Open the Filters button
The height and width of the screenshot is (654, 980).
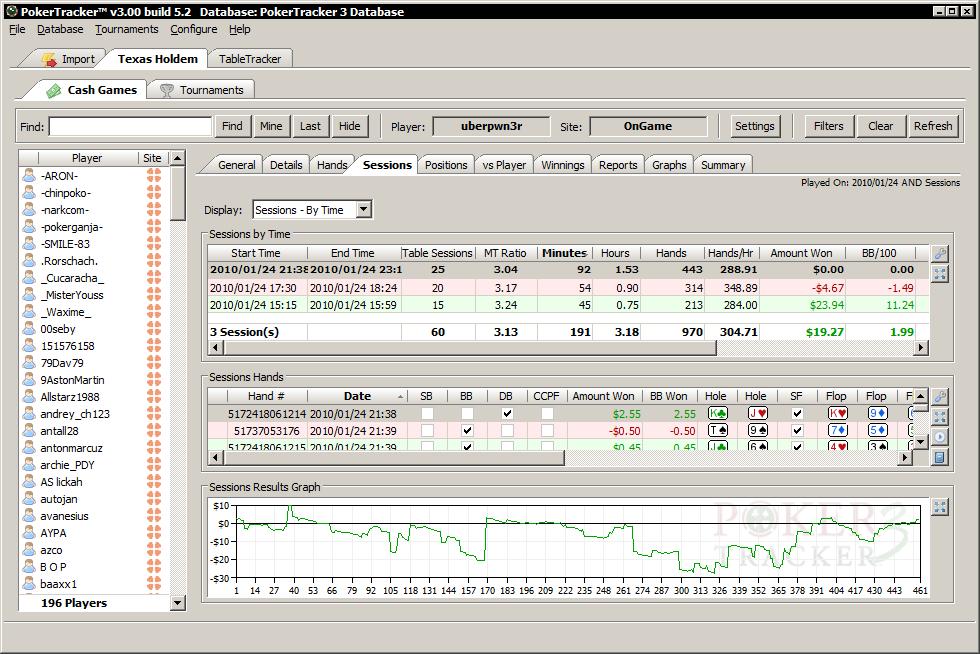pyautogui.click(x=829, y=126)
